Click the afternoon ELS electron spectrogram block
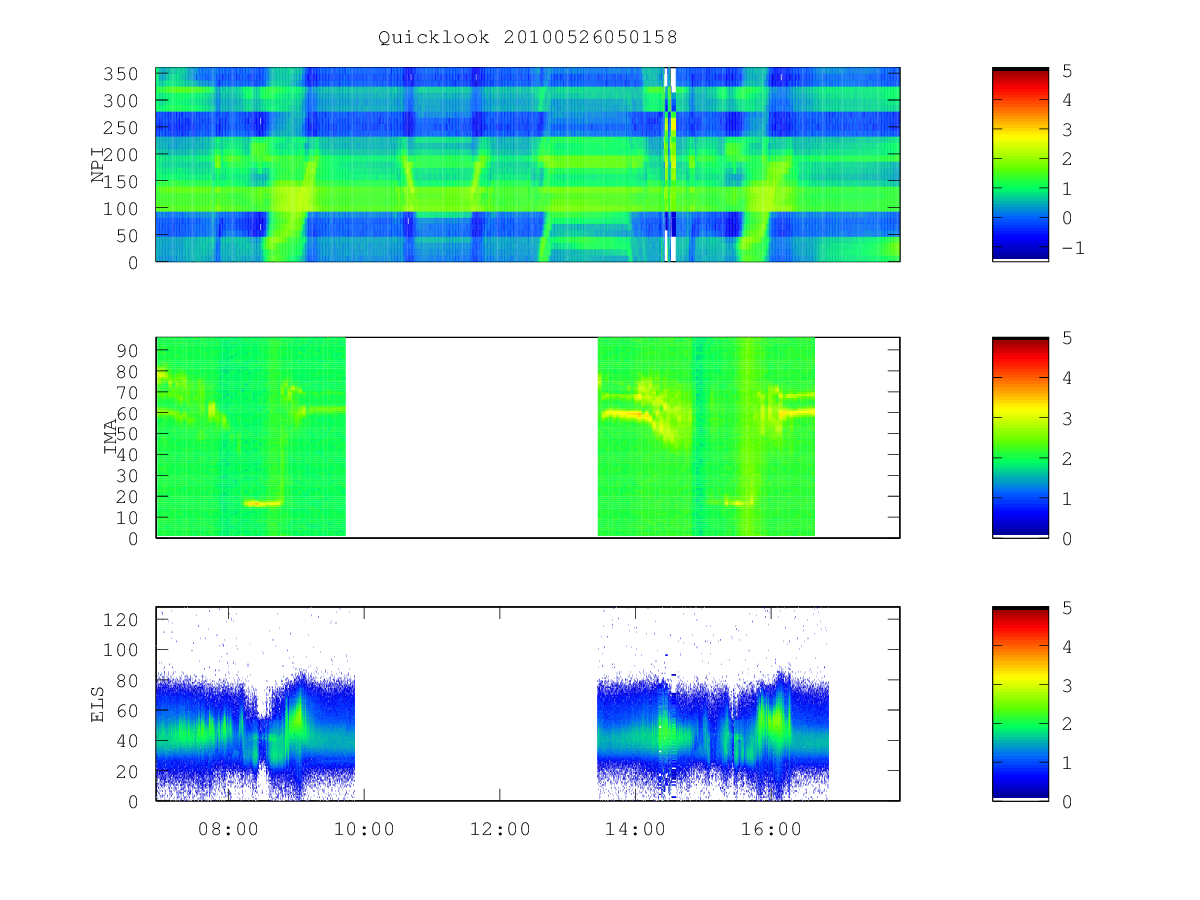This screenshot has width=1200, height=900. (x=713, y=703)
